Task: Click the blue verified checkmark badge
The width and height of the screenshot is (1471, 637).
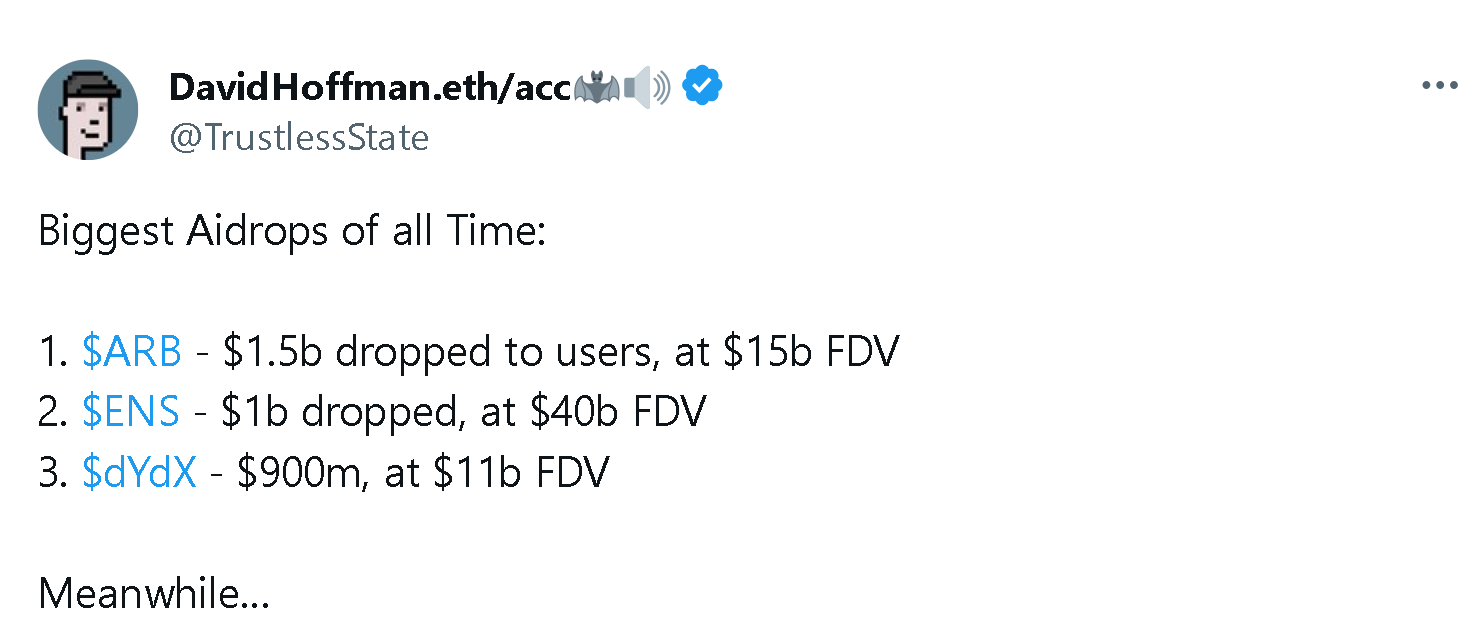Action: click(702, 88)
